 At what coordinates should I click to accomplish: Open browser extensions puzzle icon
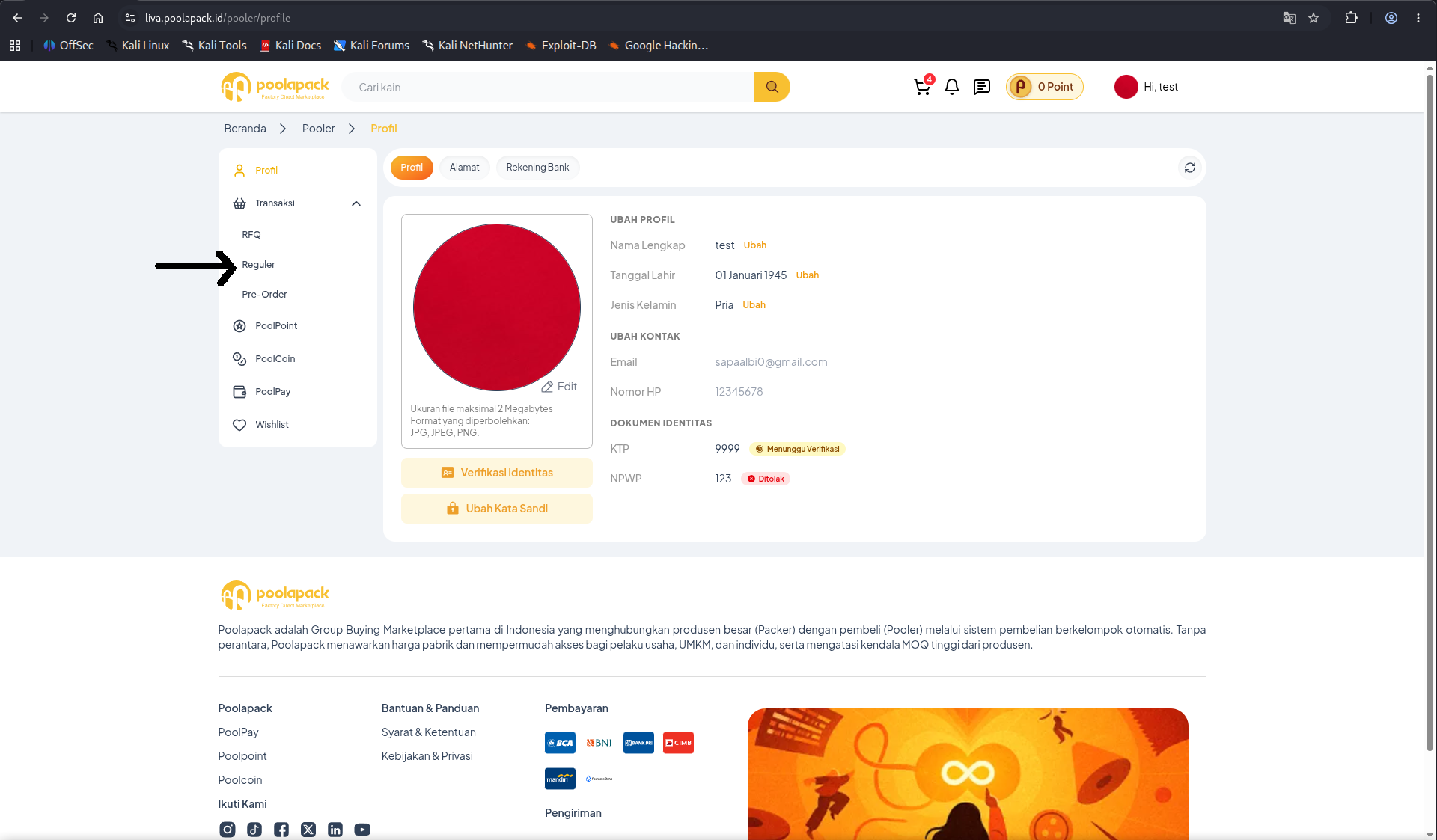(1351, 18)
